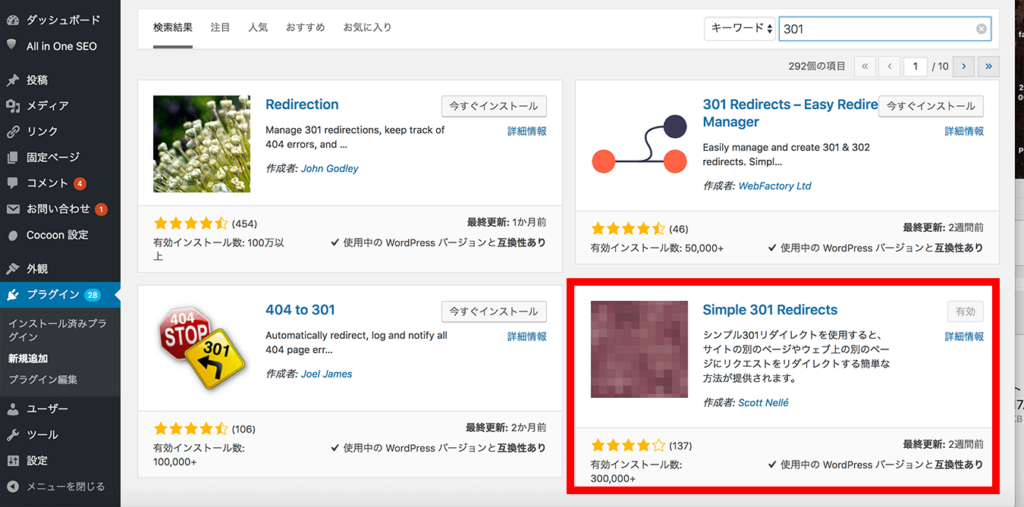Open 詳細情報 for 404 to 301
The height and width of the screenshot is (507, 1024).
[x=527, y=336]
